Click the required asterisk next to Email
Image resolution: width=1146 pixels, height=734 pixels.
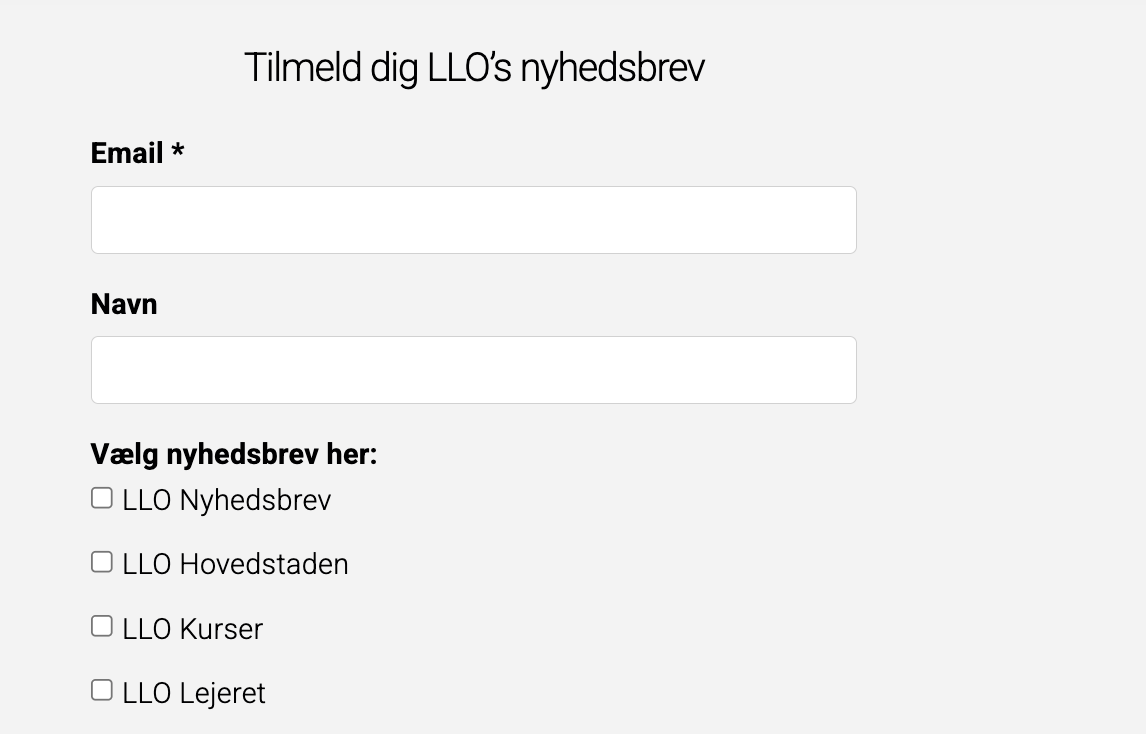(x=178, y=151)
